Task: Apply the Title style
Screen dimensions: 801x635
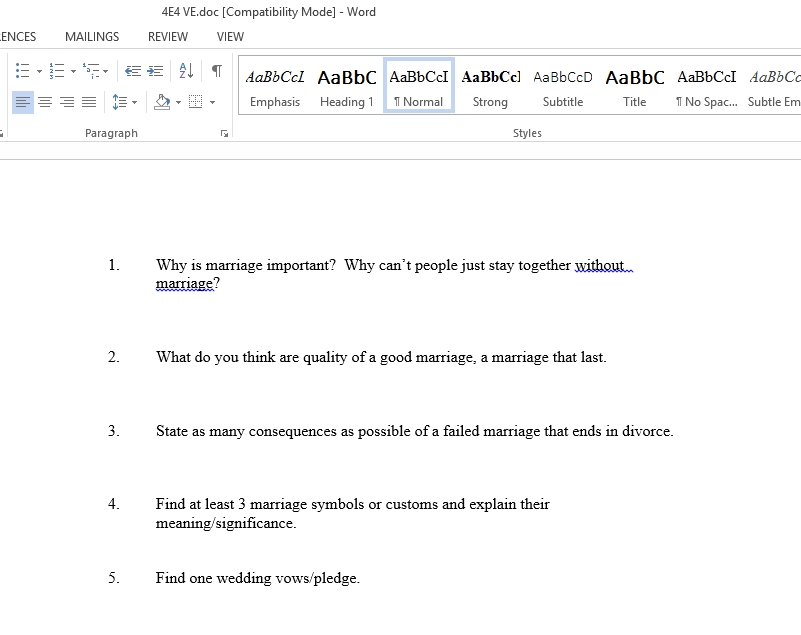Action: (x=634, y=85)
